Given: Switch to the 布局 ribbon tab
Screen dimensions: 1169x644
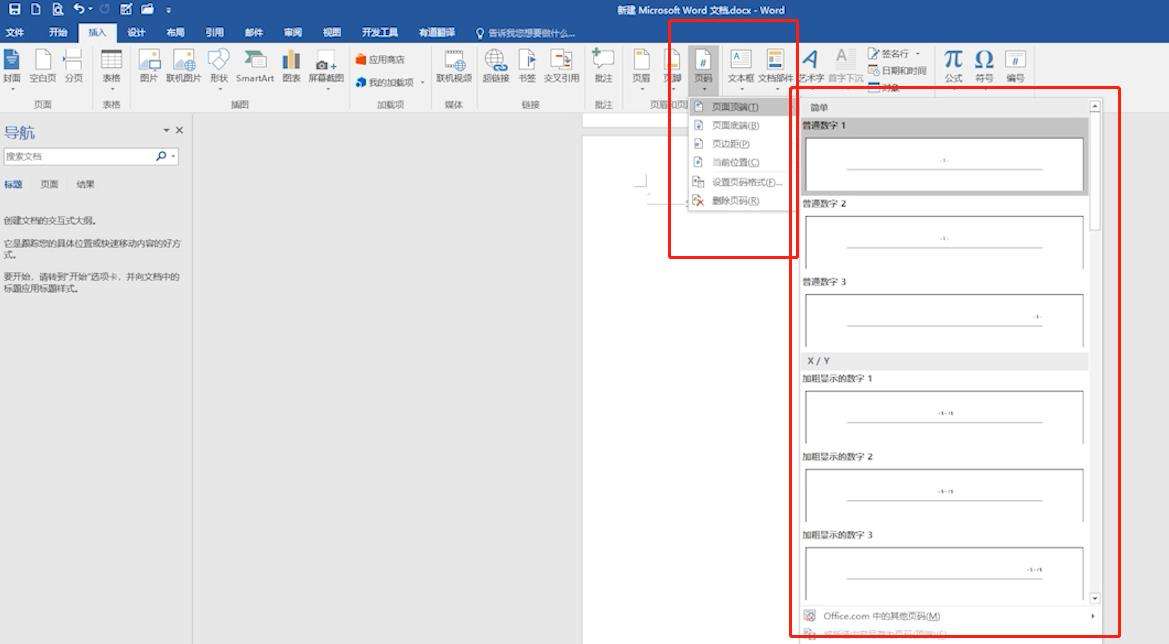Looking at the screenshot, I should coord(175,33).
